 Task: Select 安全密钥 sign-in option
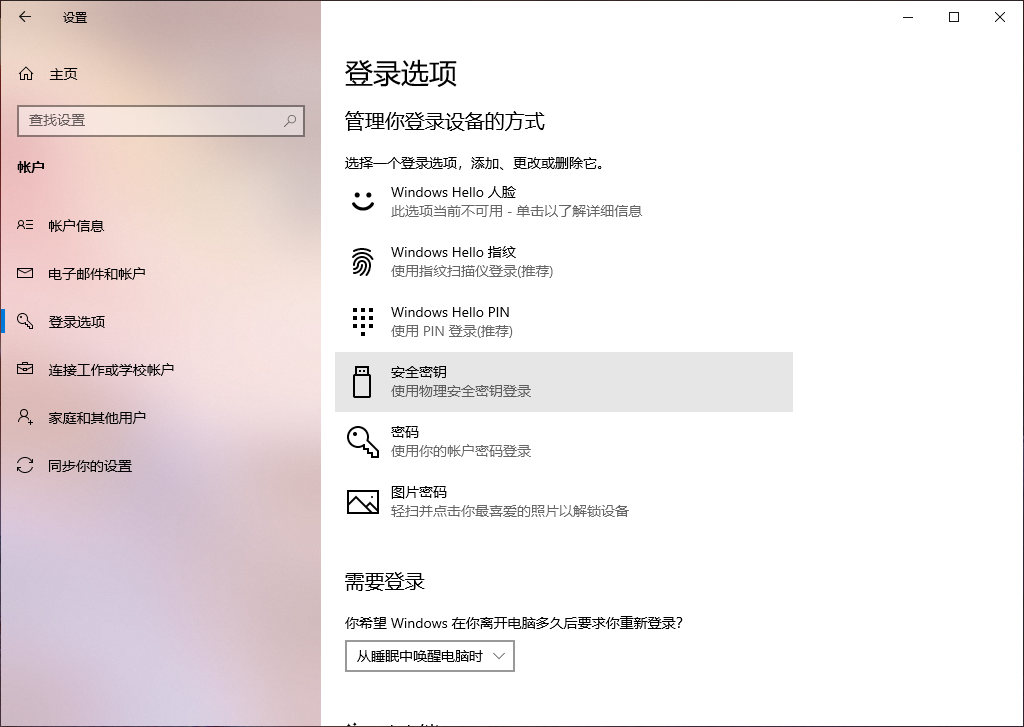(x=564, y=381)
